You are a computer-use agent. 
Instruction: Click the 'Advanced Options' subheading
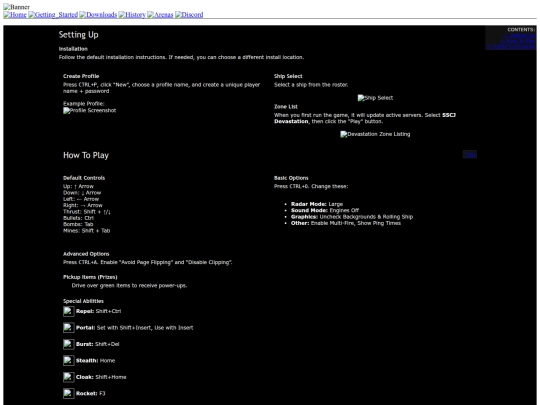86,254
